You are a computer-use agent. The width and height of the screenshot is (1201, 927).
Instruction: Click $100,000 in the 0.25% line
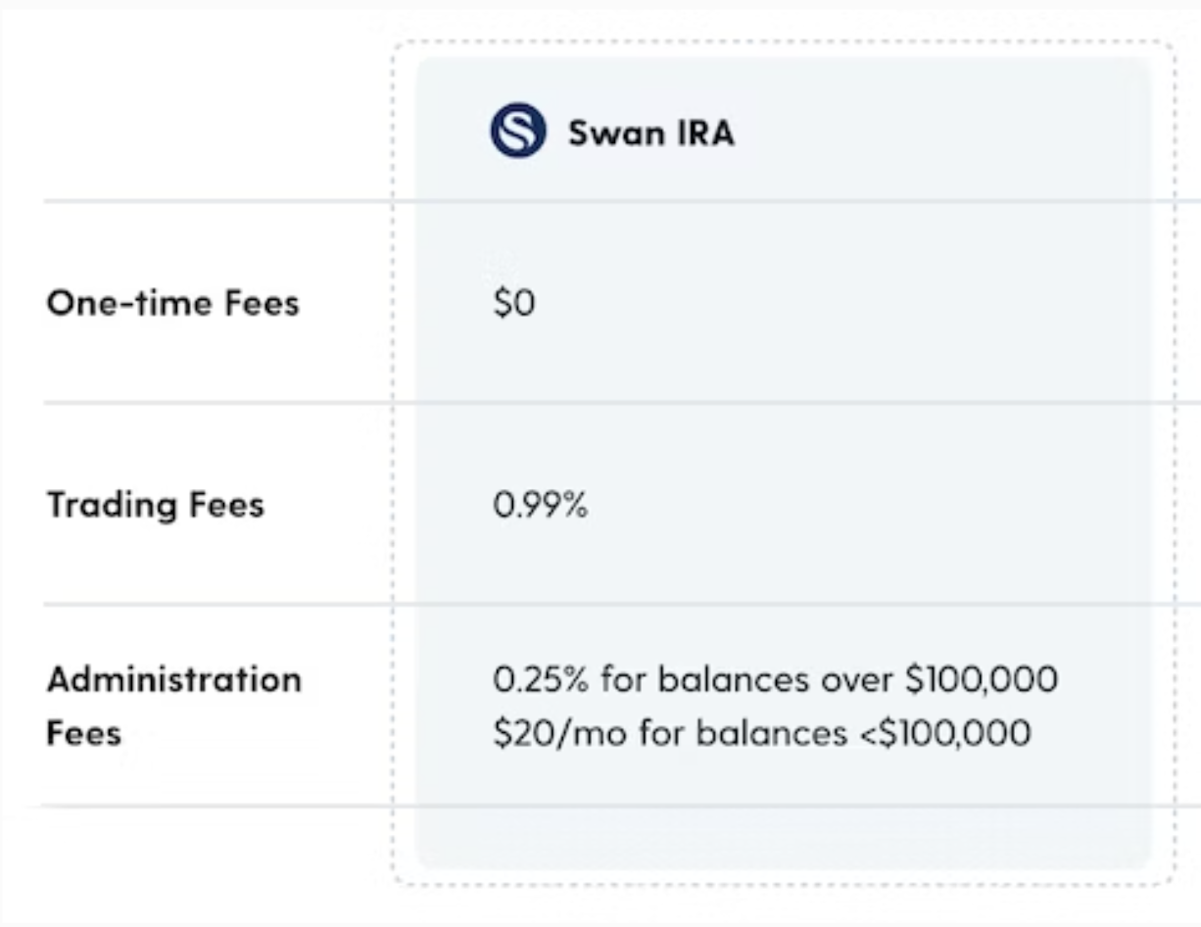981,680
